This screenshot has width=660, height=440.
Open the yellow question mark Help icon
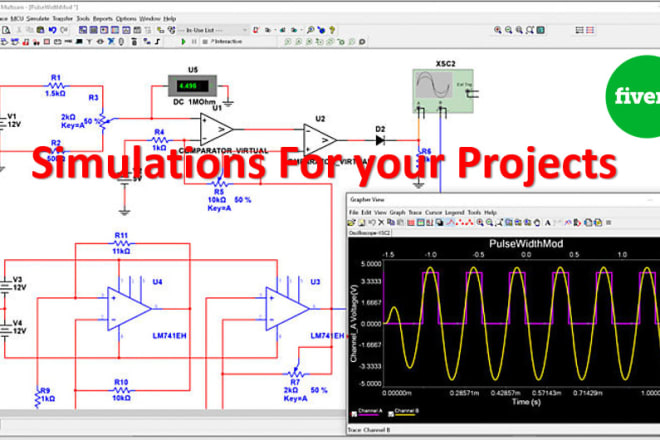click(332, 30)
